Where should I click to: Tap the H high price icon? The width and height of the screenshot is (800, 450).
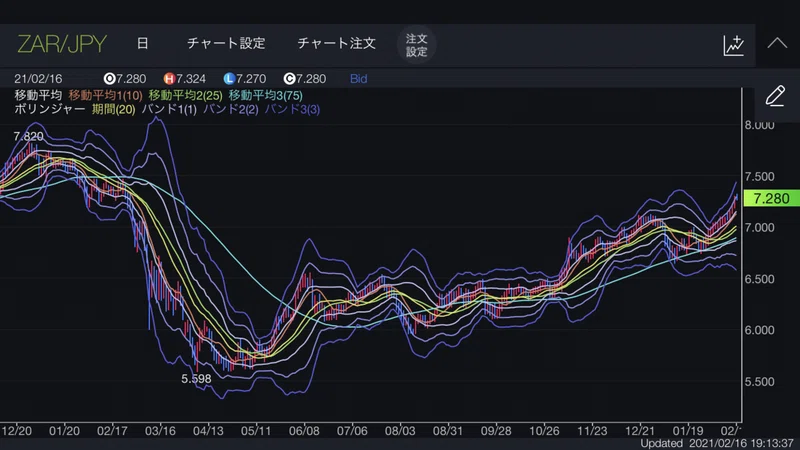click(169, 79)
